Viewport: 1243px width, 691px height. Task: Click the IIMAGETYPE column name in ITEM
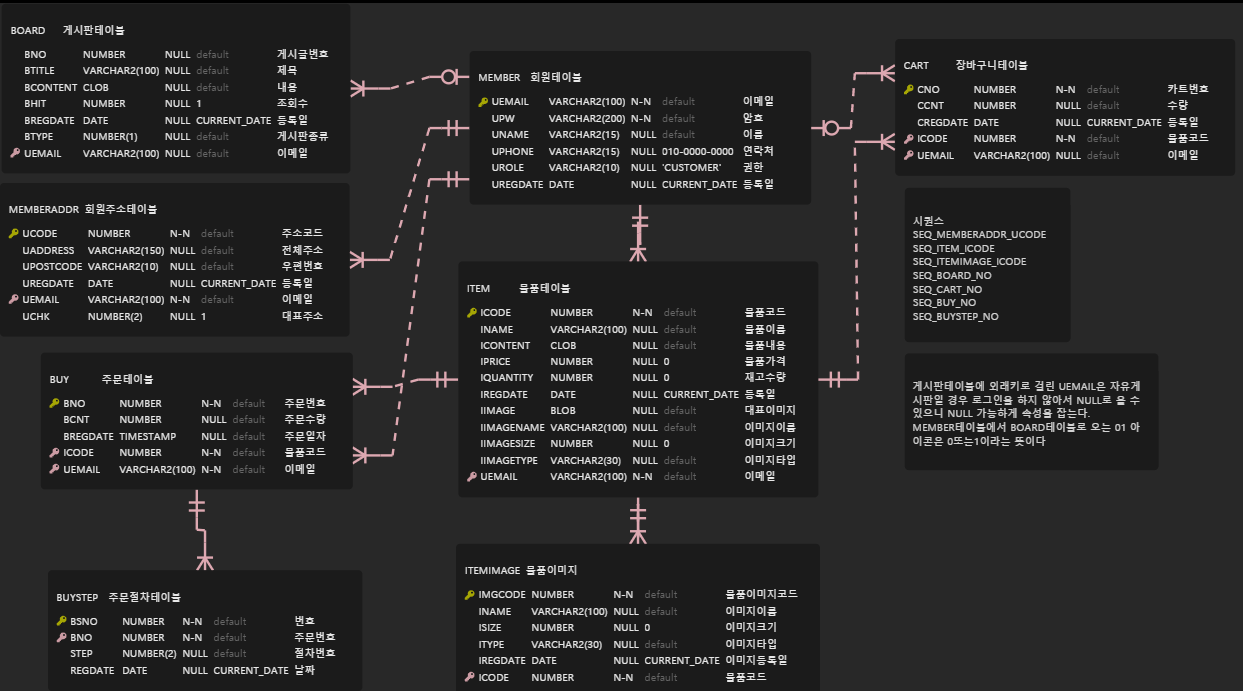pyautogui.click(x=509, y=460)
